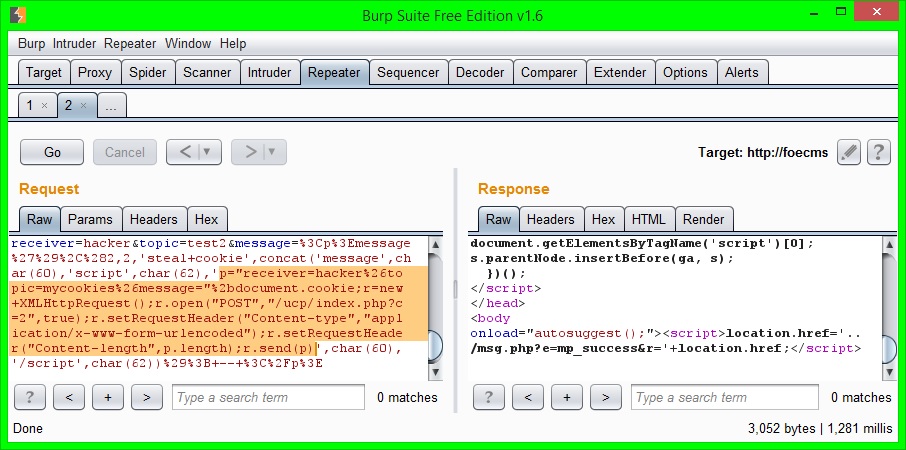Screen dimensions: 906x450
Task: Click request search previous match button
Action: point(69,397)
